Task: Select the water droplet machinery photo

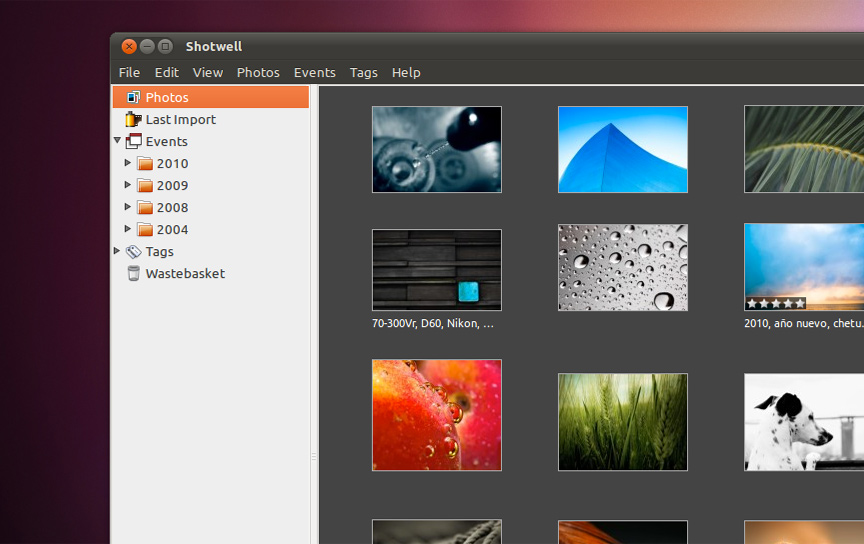Action: pos(437,149)
